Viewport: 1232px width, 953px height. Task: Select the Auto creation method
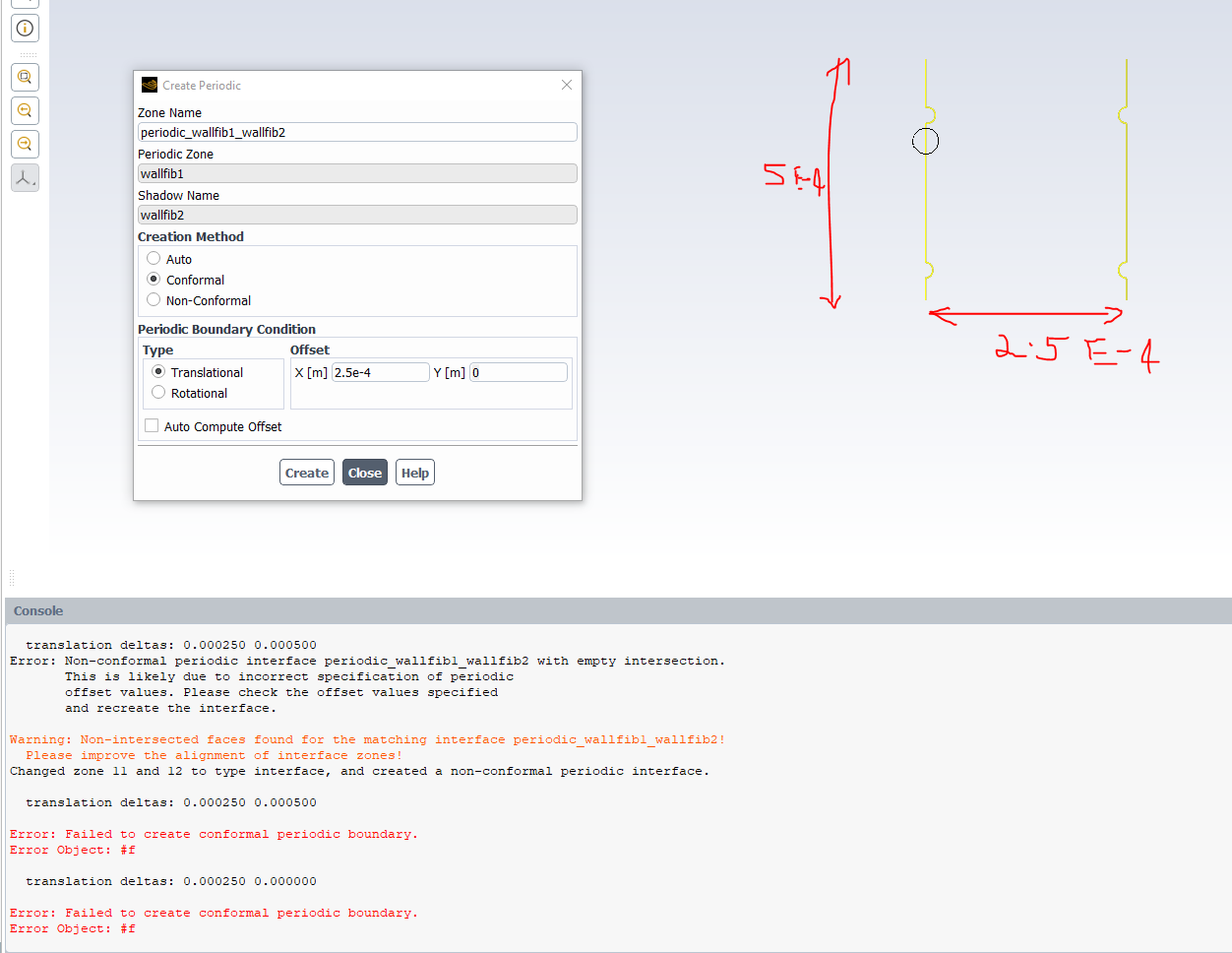pyautogui.click(x=154, y=259)
